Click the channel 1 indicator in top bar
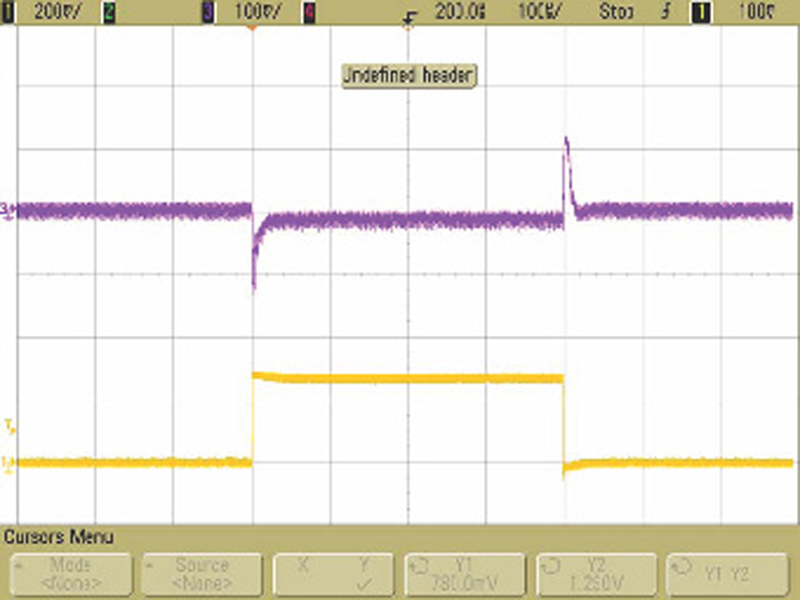 (x=8, y=11)
